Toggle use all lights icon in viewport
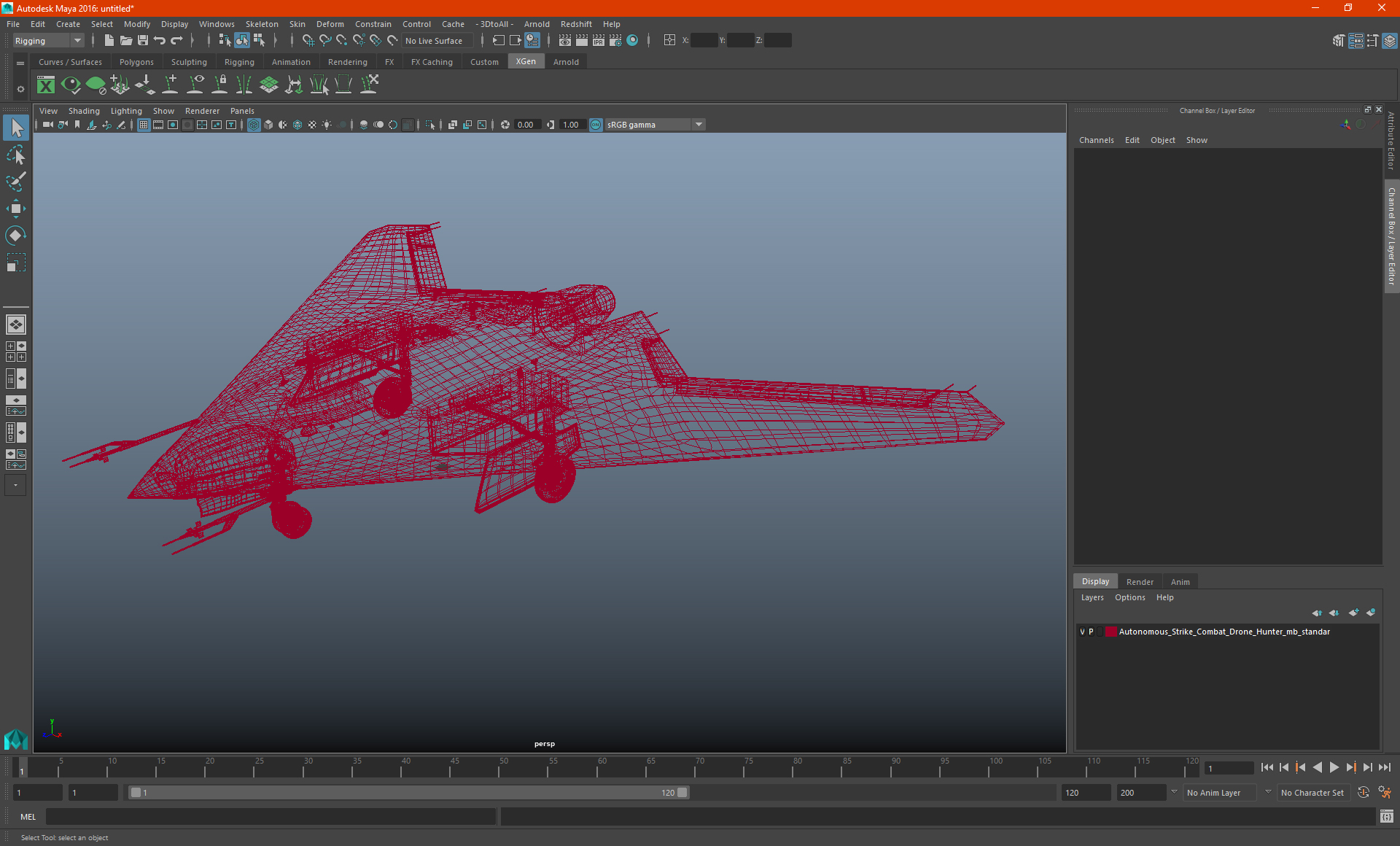This screenshot has width=1400, height=846. coord(327,125)
